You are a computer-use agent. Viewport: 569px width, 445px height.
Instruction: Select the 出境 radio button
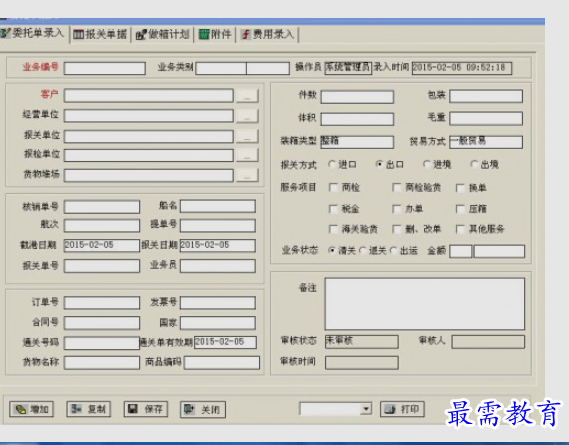[x=474, y=164]
